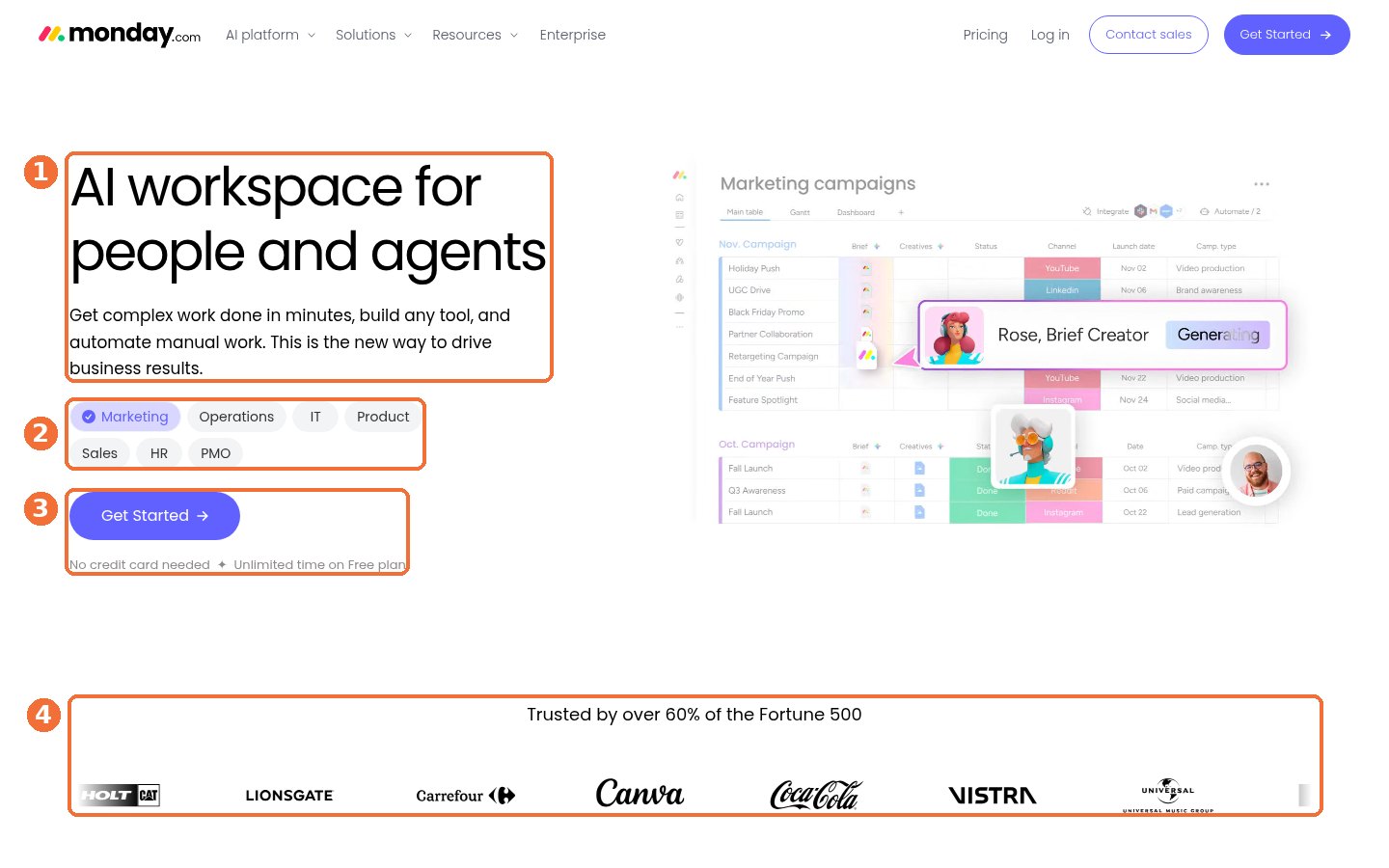Click the Carrefour customer logo
This screenshot has width=1389, height=868.
click(465, 796)
